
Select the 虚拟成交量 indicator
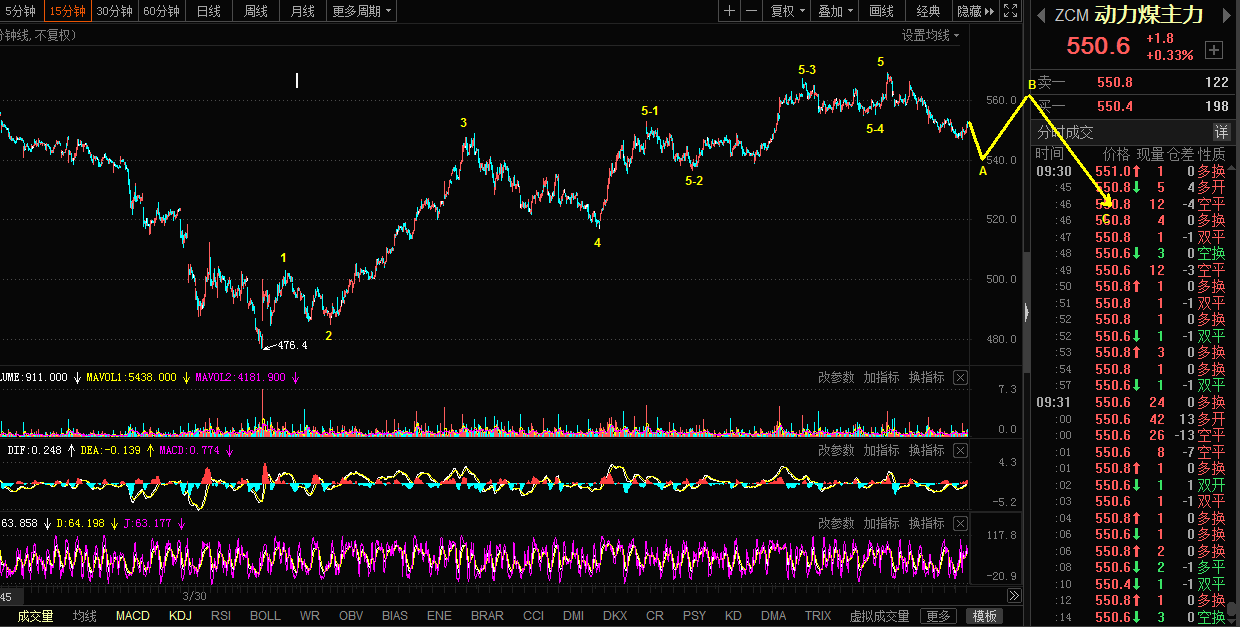880,616
